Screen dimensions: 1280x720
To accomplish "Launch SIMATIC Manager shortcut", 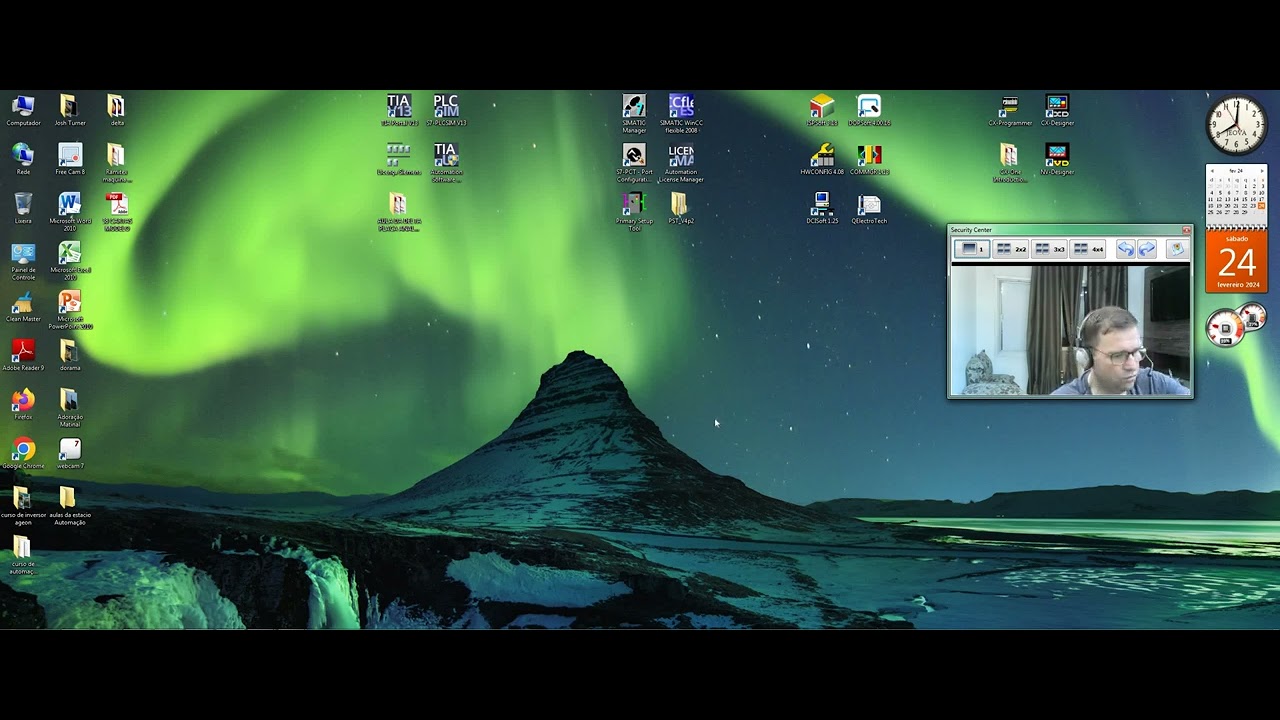I will tap(634, 113).
